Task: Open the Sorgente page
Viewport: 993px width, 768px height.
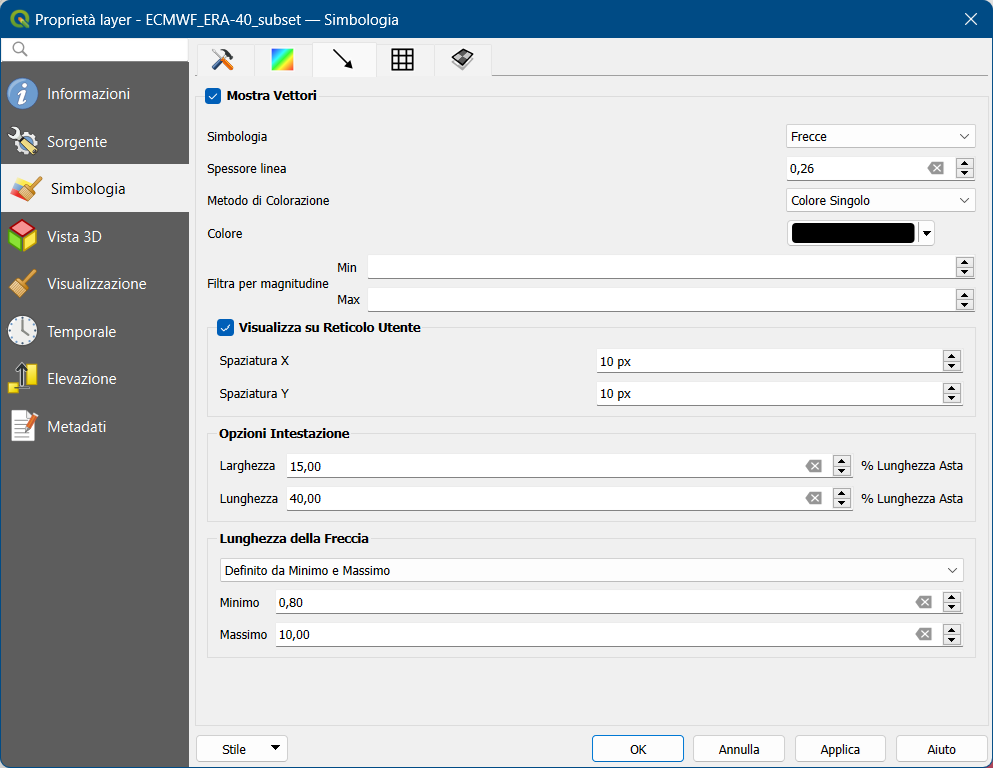Action: pos(95,141)
